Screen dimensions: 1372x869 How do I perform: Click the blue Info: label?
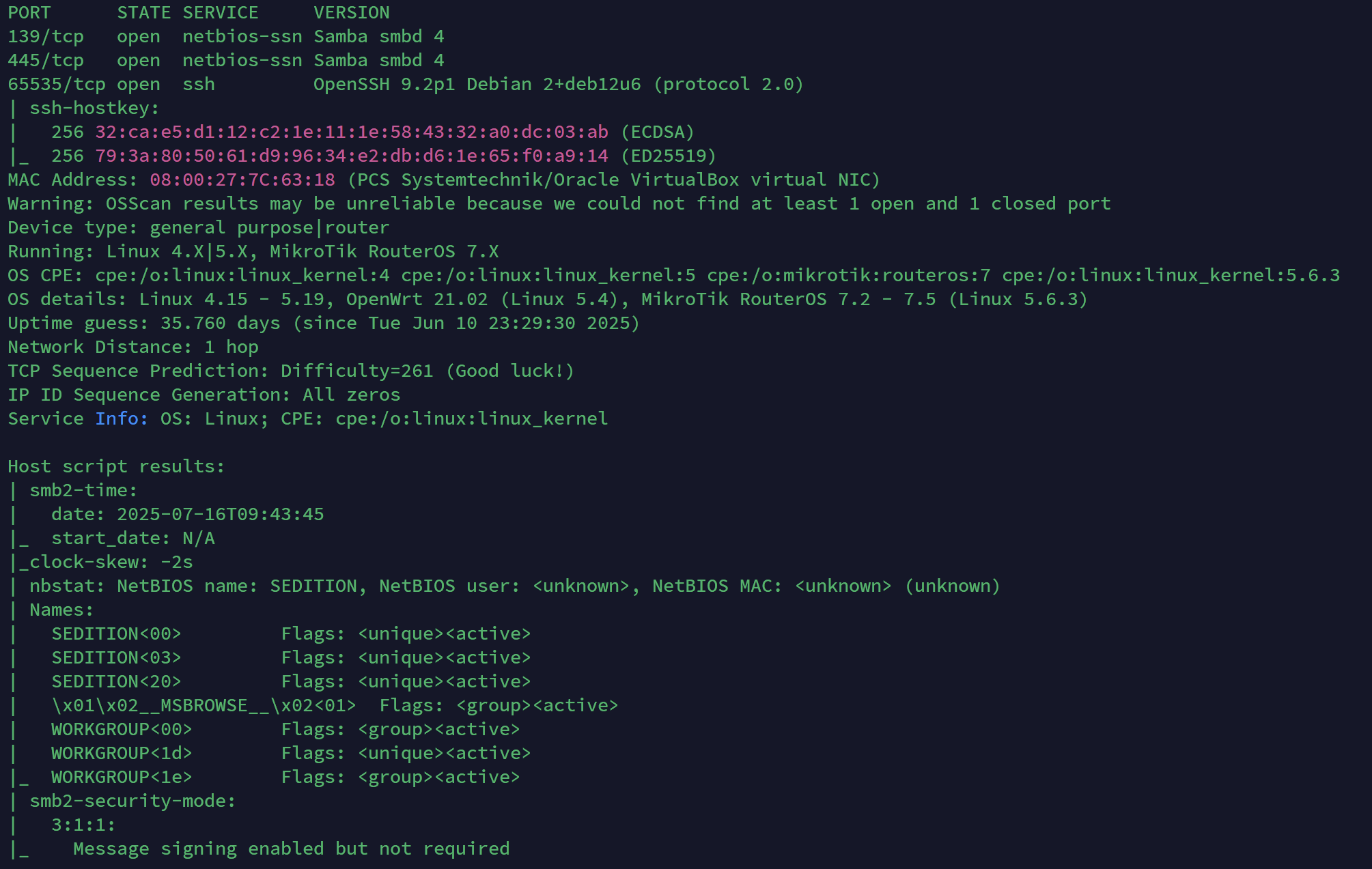[x=122, y=418]
